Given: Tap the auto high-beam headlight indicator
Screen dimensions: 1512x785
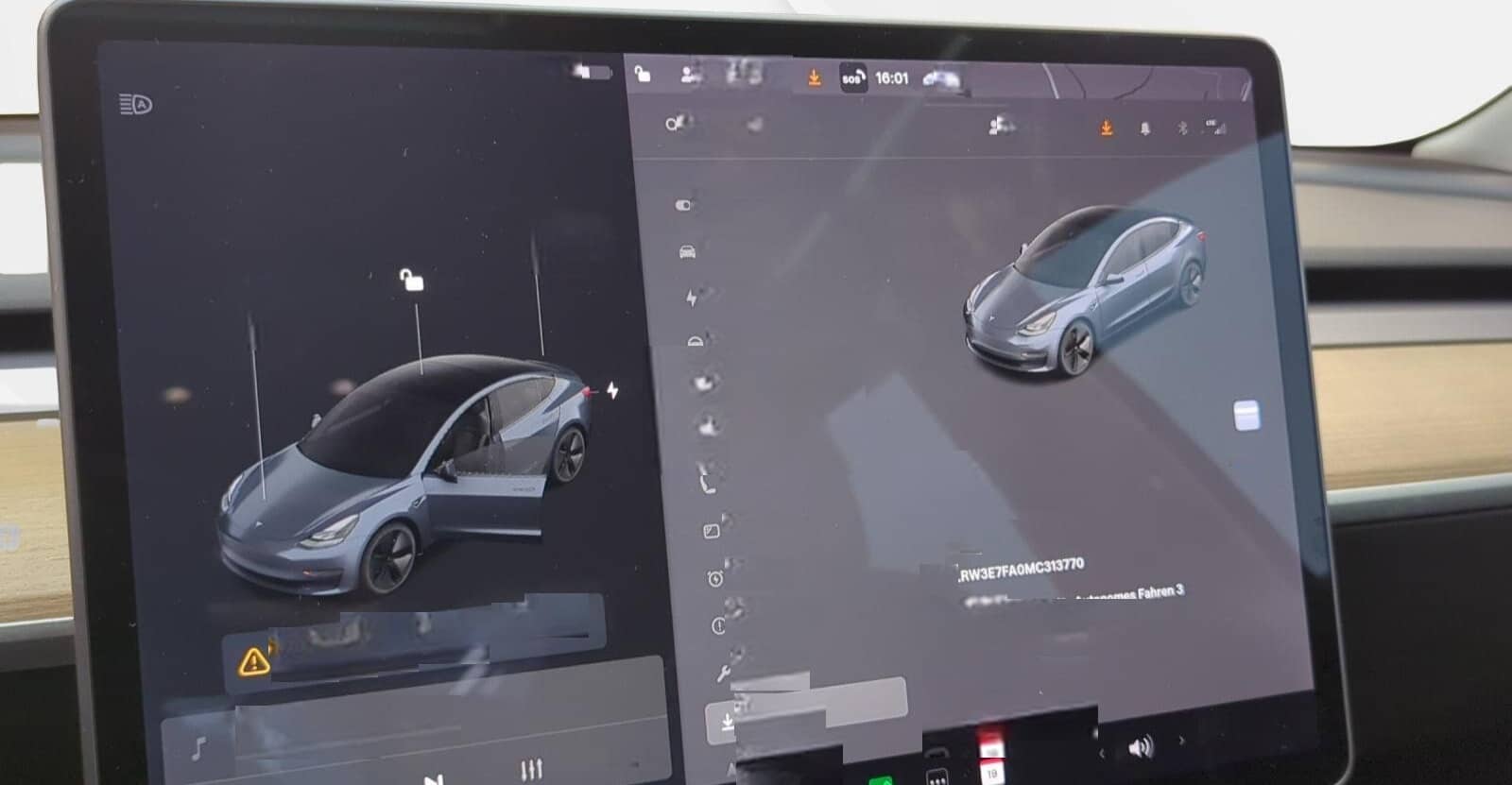Looking at the screenshot, I should click(136, 104).
